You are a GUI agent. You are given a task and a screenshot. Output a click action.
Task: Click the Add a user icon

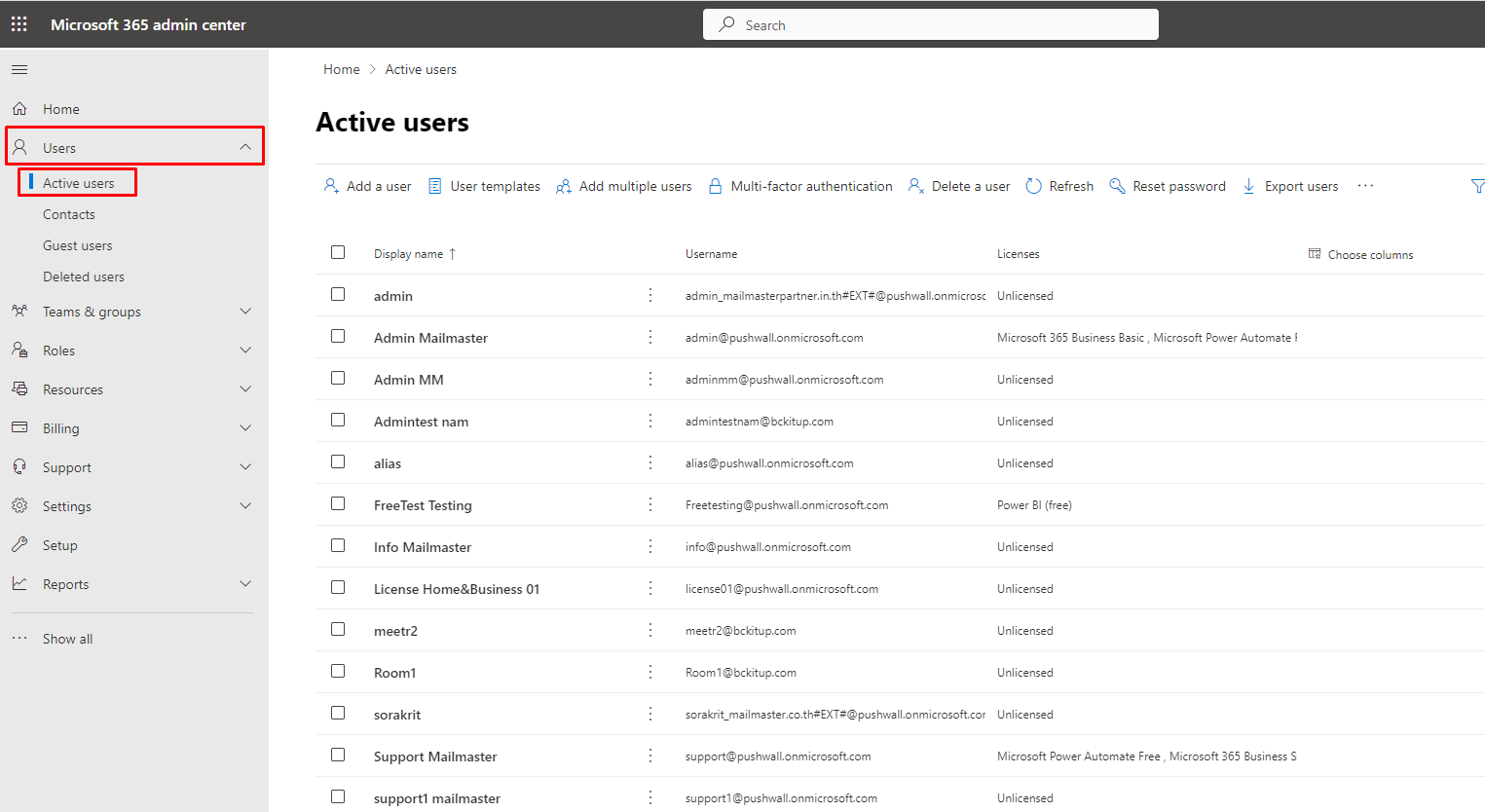point(331,186)
